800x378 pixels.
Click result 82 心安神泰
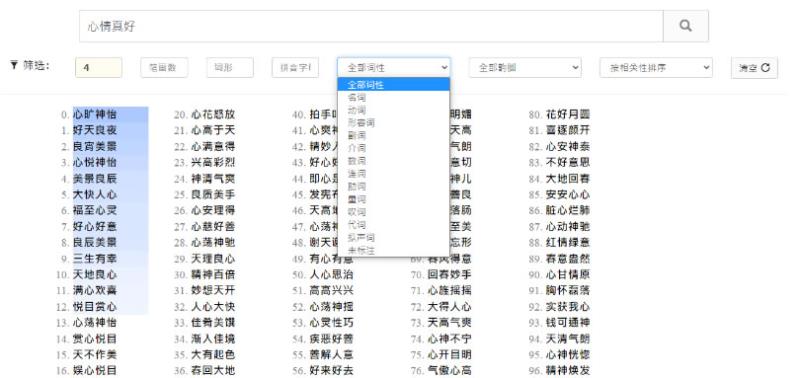click(568, 146)
